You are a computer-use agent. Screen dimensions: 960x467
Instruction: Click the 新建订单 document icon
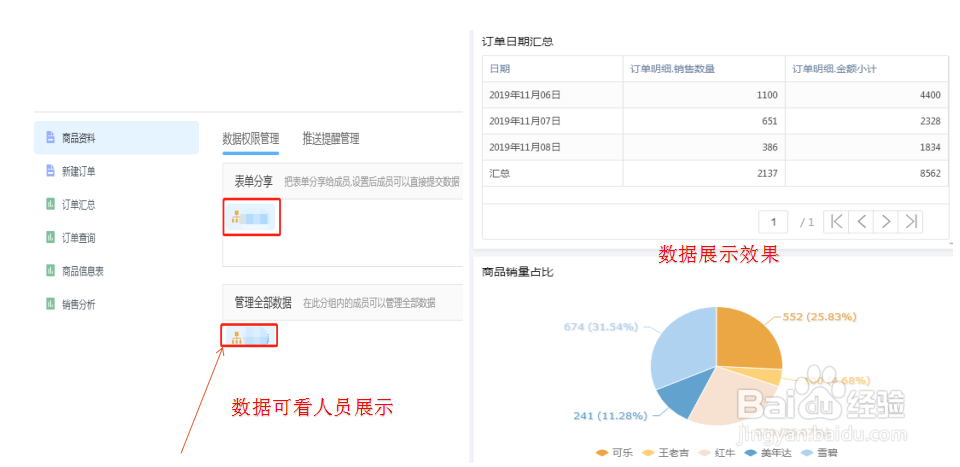point(51,171)
